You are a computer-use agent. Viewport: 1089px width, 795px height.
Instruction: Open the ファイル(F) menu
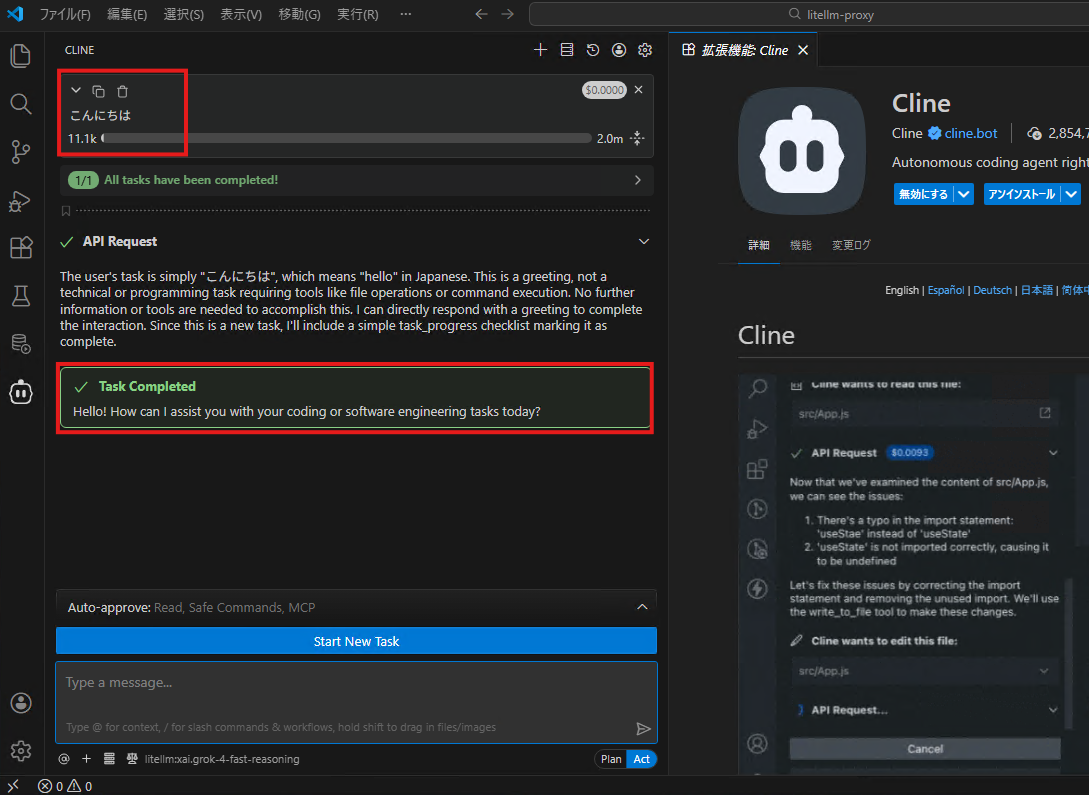tap(65, 15)
